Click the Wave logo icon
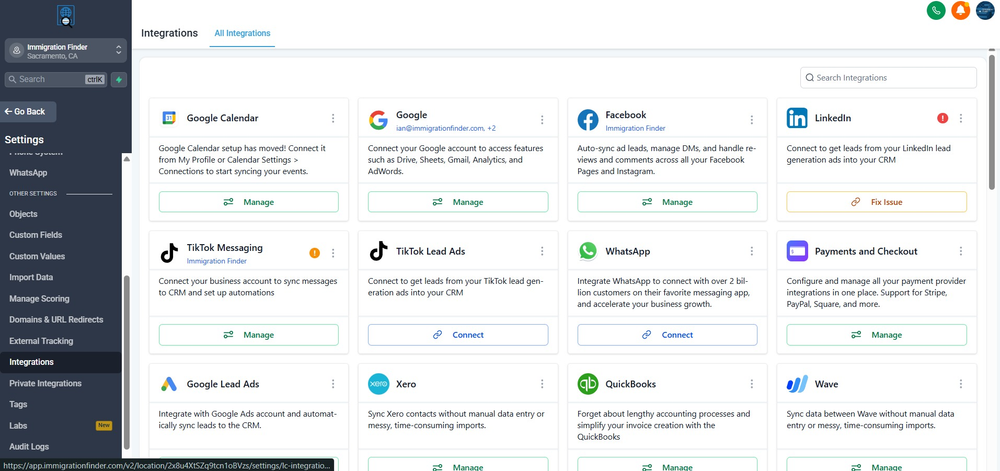 pos(797,384)
